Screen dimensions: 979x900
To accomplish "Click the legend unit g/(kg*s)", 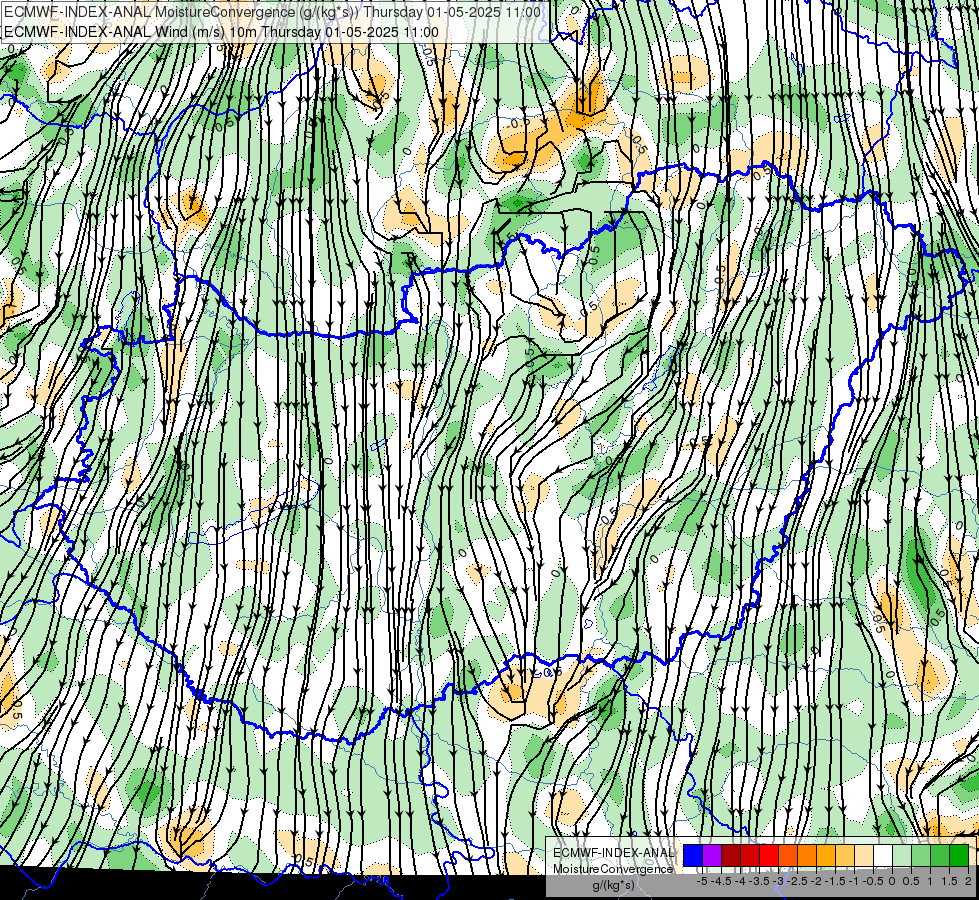I will pyautogui.click(x=613, y=885).
